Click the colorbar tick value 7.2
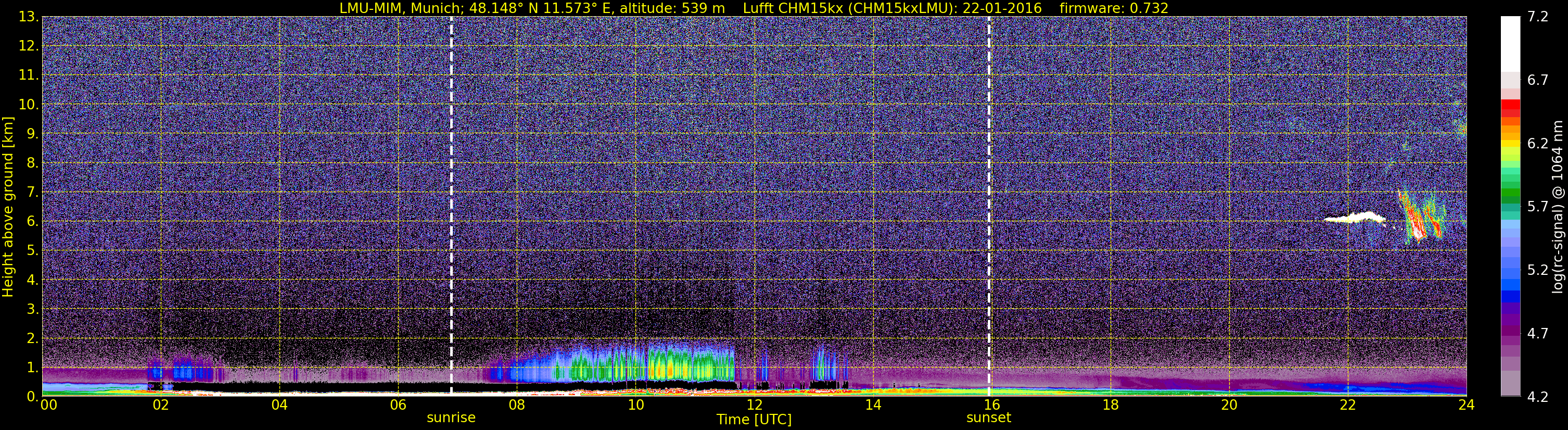Image resolution: width=1568 pixels, height=430 pixels. coord(1538,17)
